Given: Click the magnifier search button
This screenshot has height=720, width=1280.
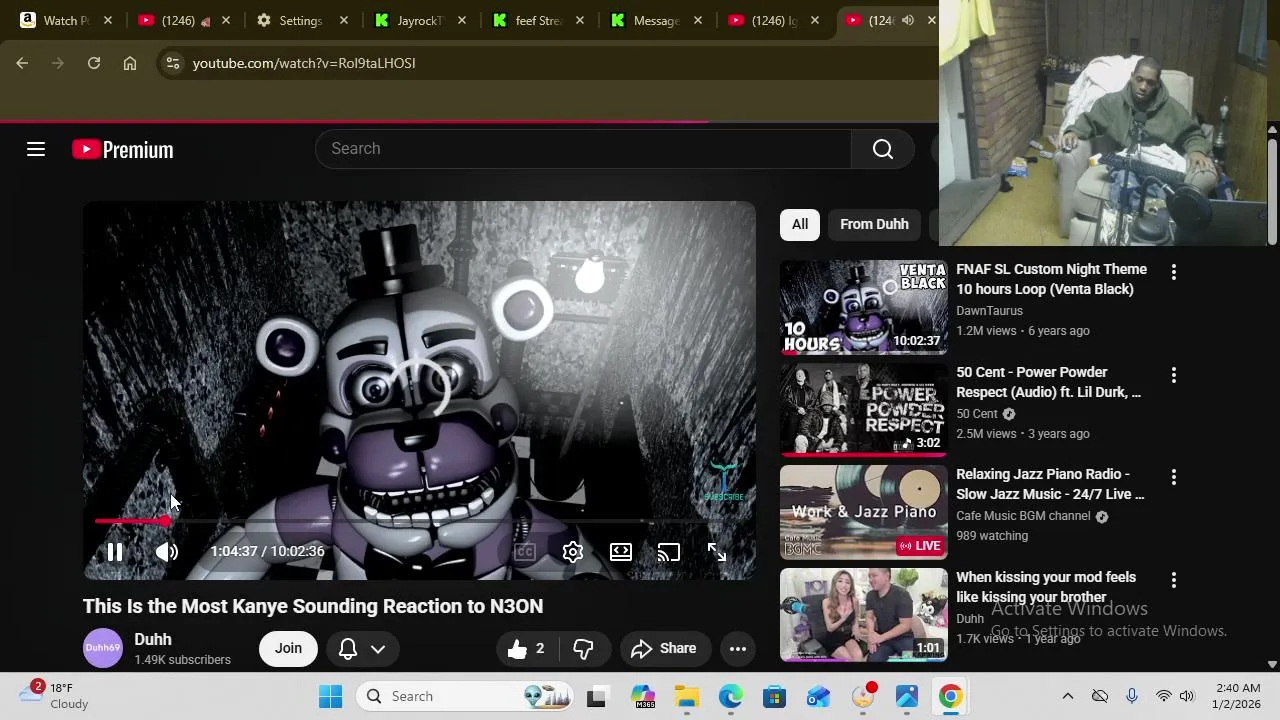Looking at the screenshot, I should [x=882, y=149].
